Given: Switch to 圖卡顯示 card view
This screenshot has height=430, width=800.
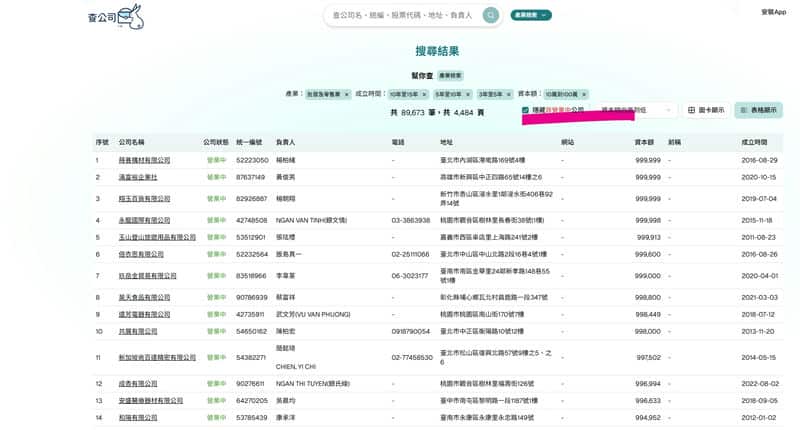Looking at the screenshot, I should pyautogui.click(x=706, y=110).
